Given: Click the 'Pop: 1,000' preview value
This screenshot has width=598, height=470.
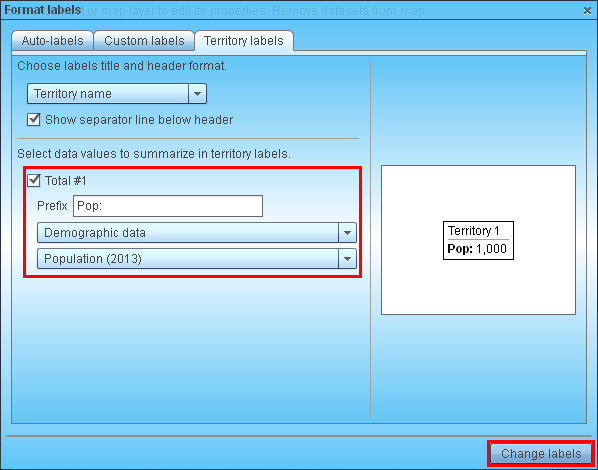Looking at the screenshot, I should pos(477,249).
